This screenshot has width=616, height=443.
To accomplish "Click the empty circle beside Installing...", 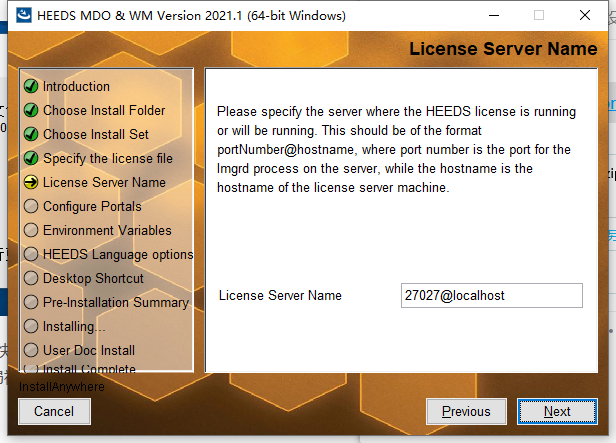I will pos(31,326).
